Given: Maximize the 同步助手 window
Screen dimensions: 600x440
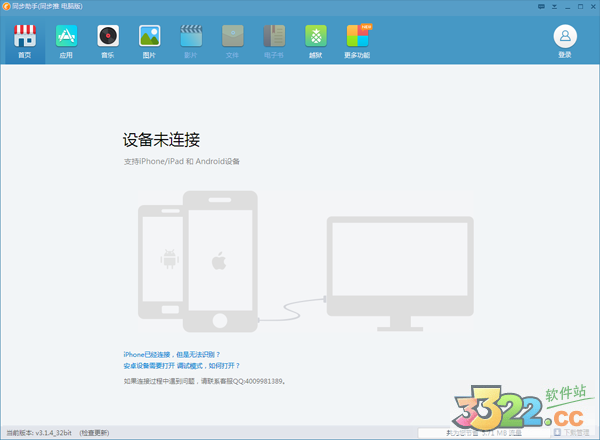Looking at the screenshot, I should (x=580, y=7).
